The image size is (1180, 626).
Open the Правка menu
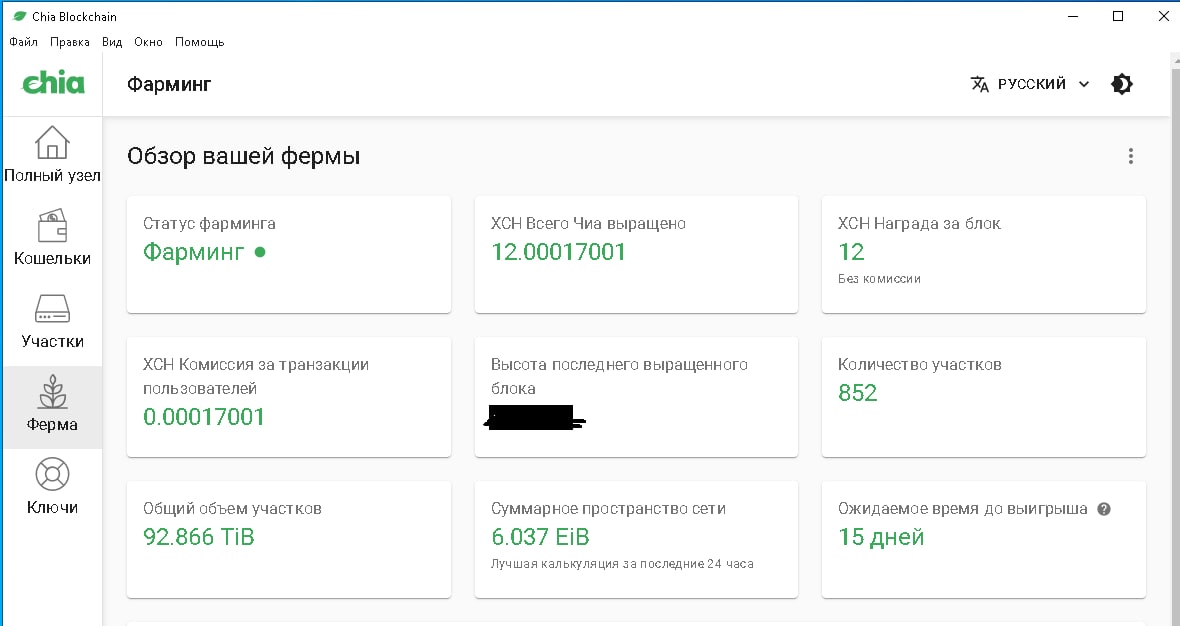coord(70,42)
